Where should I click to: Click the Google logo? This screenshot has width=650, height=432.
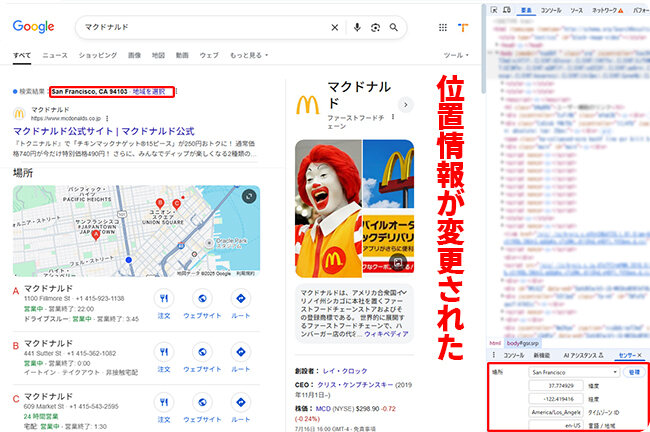coord(33,27)
